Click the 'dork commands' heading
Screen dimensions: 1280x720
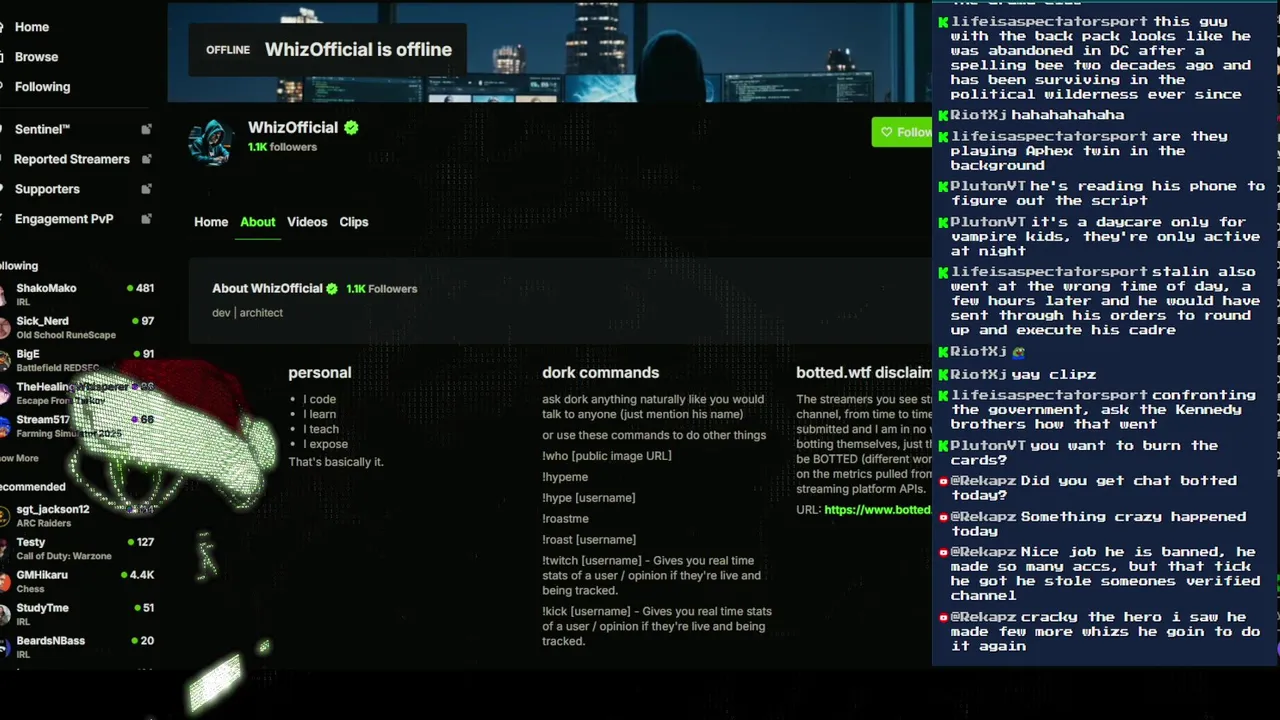[600, 372]
